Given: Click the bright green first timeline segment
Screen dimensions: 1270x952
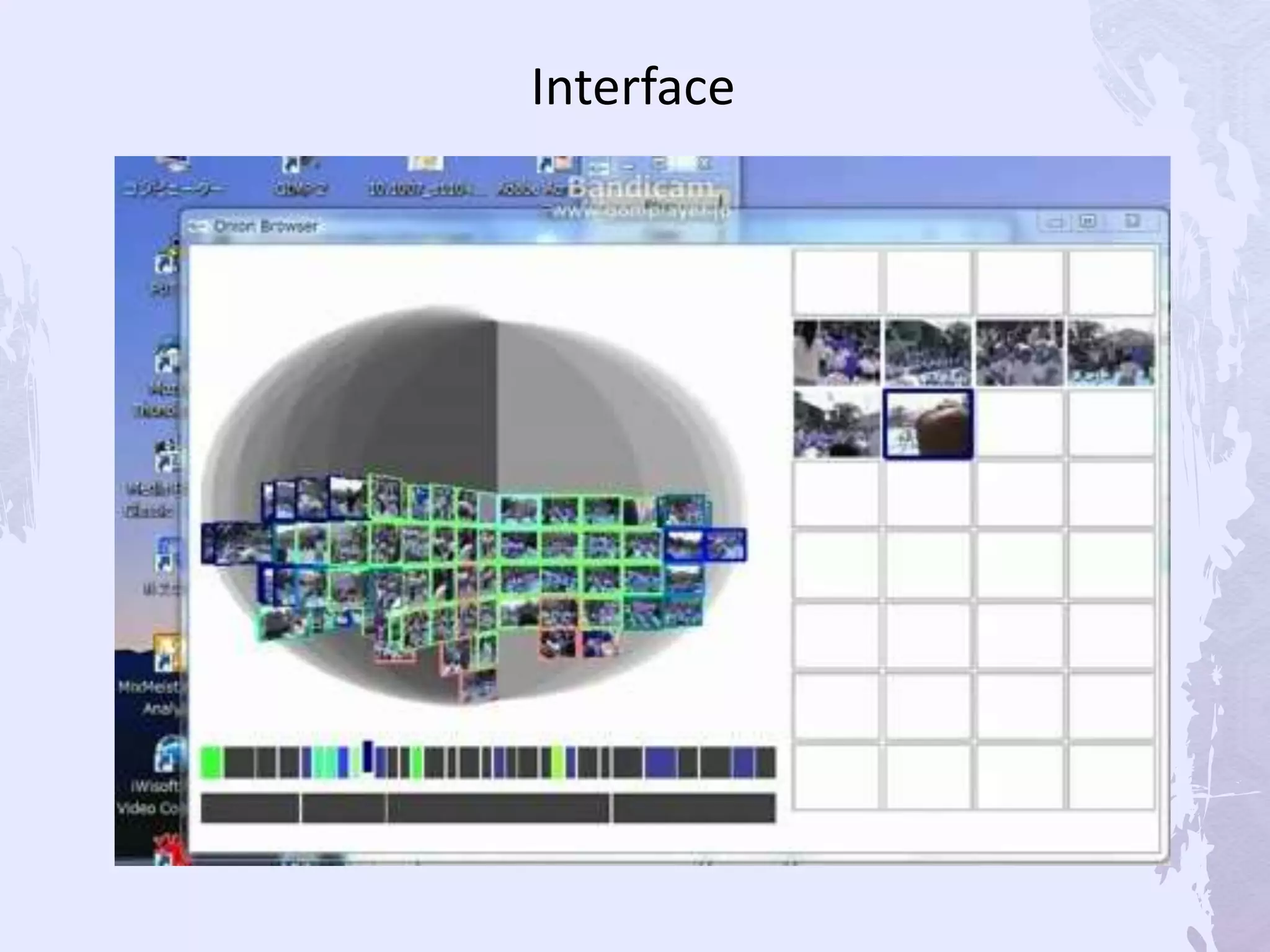Looking at the screenshot, I should tap(211, 762).
